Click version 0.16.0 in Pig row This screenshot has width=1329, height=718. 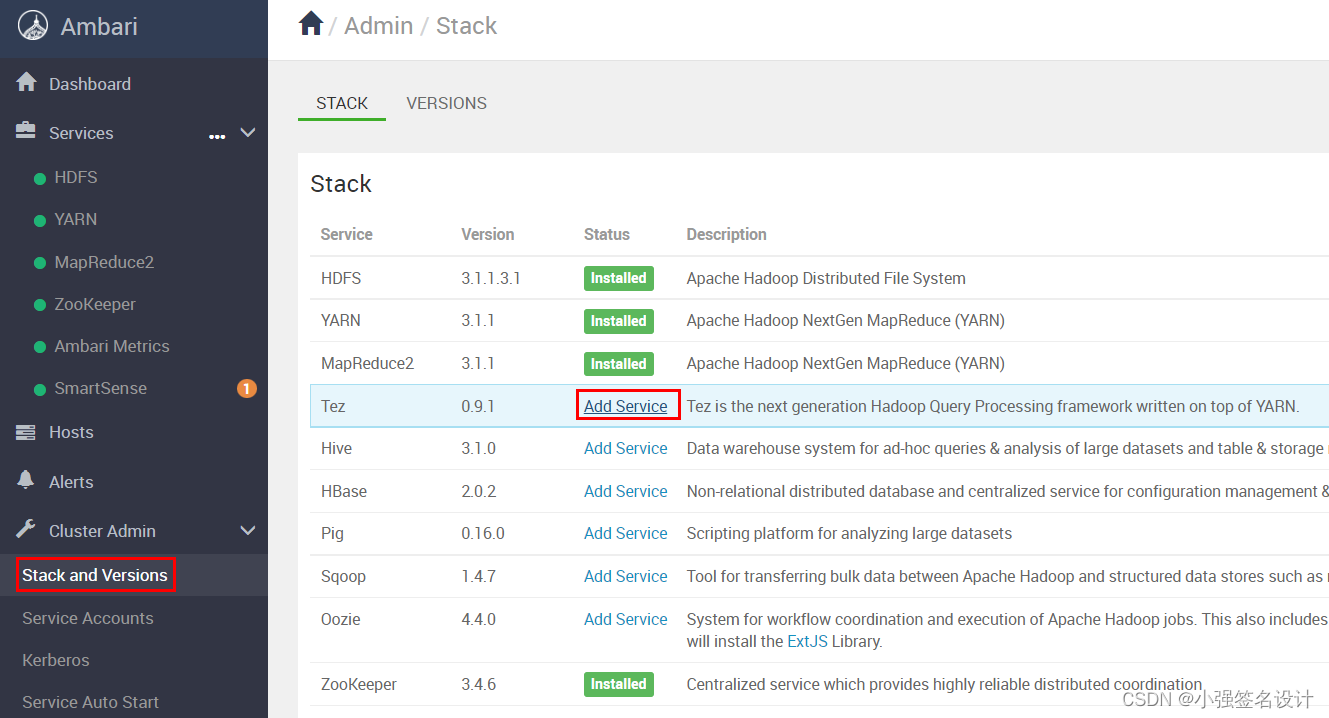[483, 533]
